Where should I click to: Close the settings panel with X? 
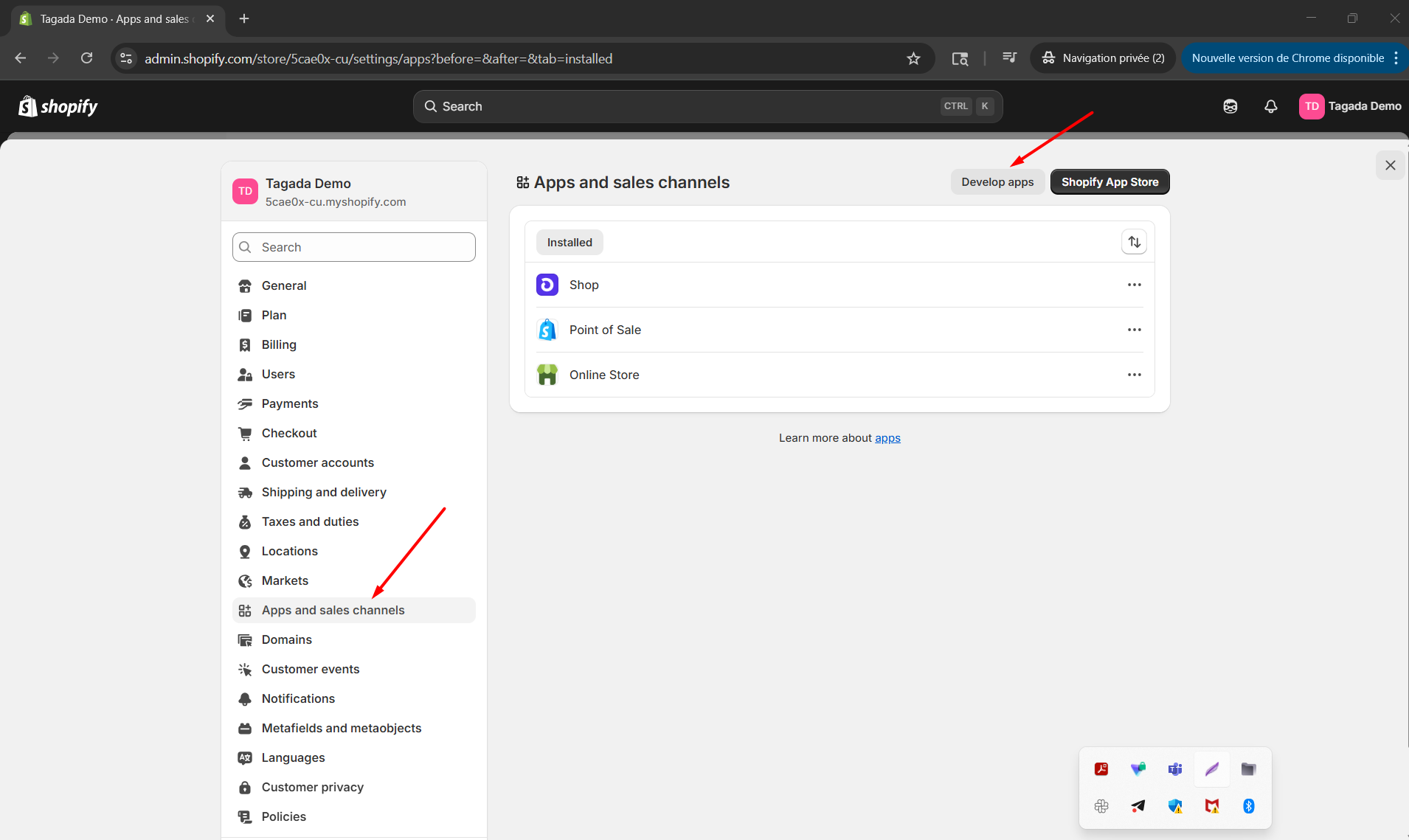[1391, 165]
